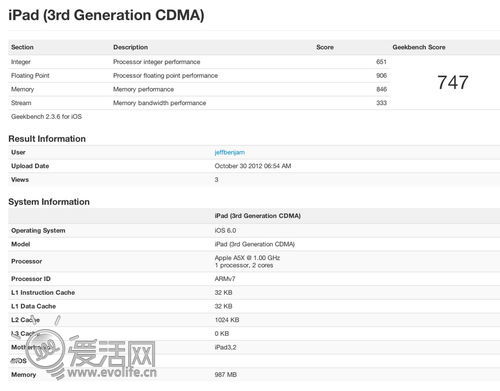Select the Model value 'iPad (3rd Generation CDMA)'
500x391 pixels.
coord(255,244)
